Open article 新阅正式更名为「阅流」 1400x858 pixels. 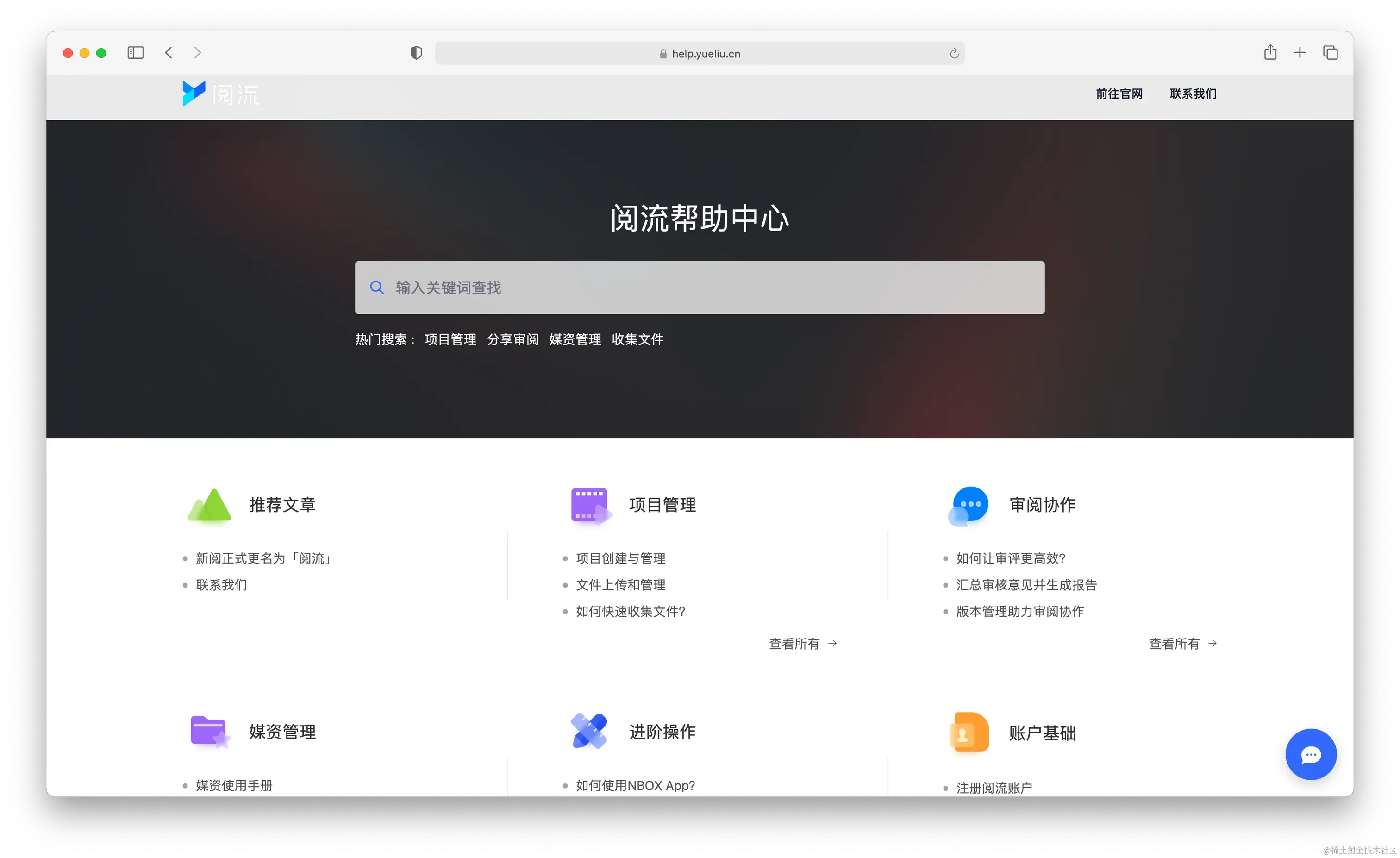click(x=262, y=558)
